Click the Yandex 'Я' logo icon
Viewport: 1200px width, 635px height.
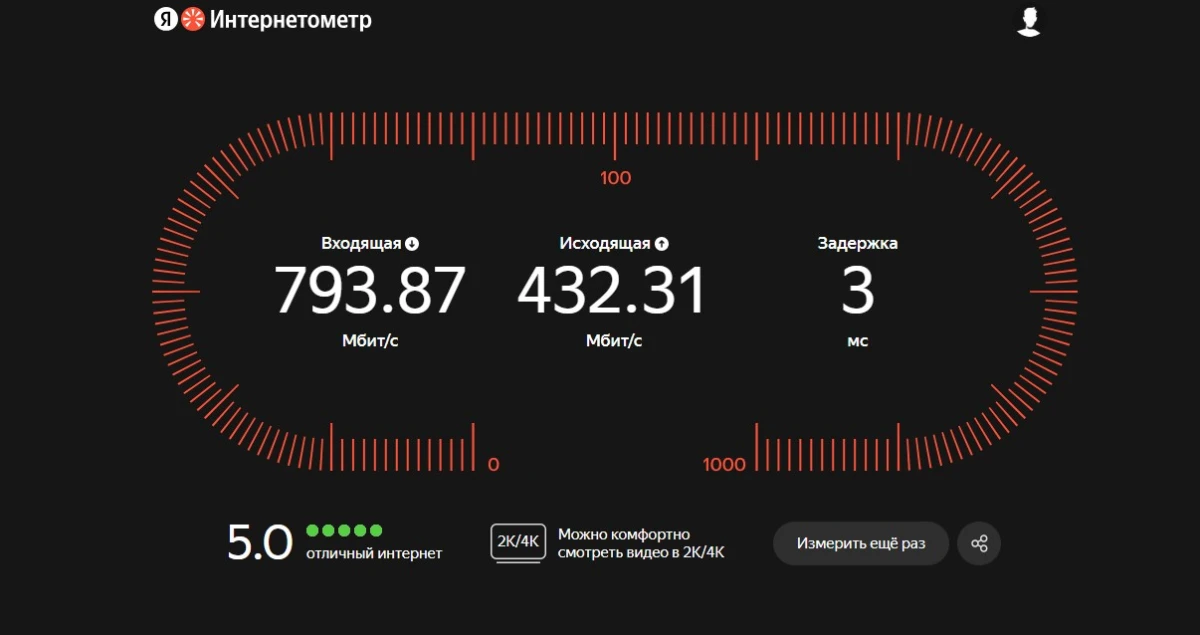165,20
